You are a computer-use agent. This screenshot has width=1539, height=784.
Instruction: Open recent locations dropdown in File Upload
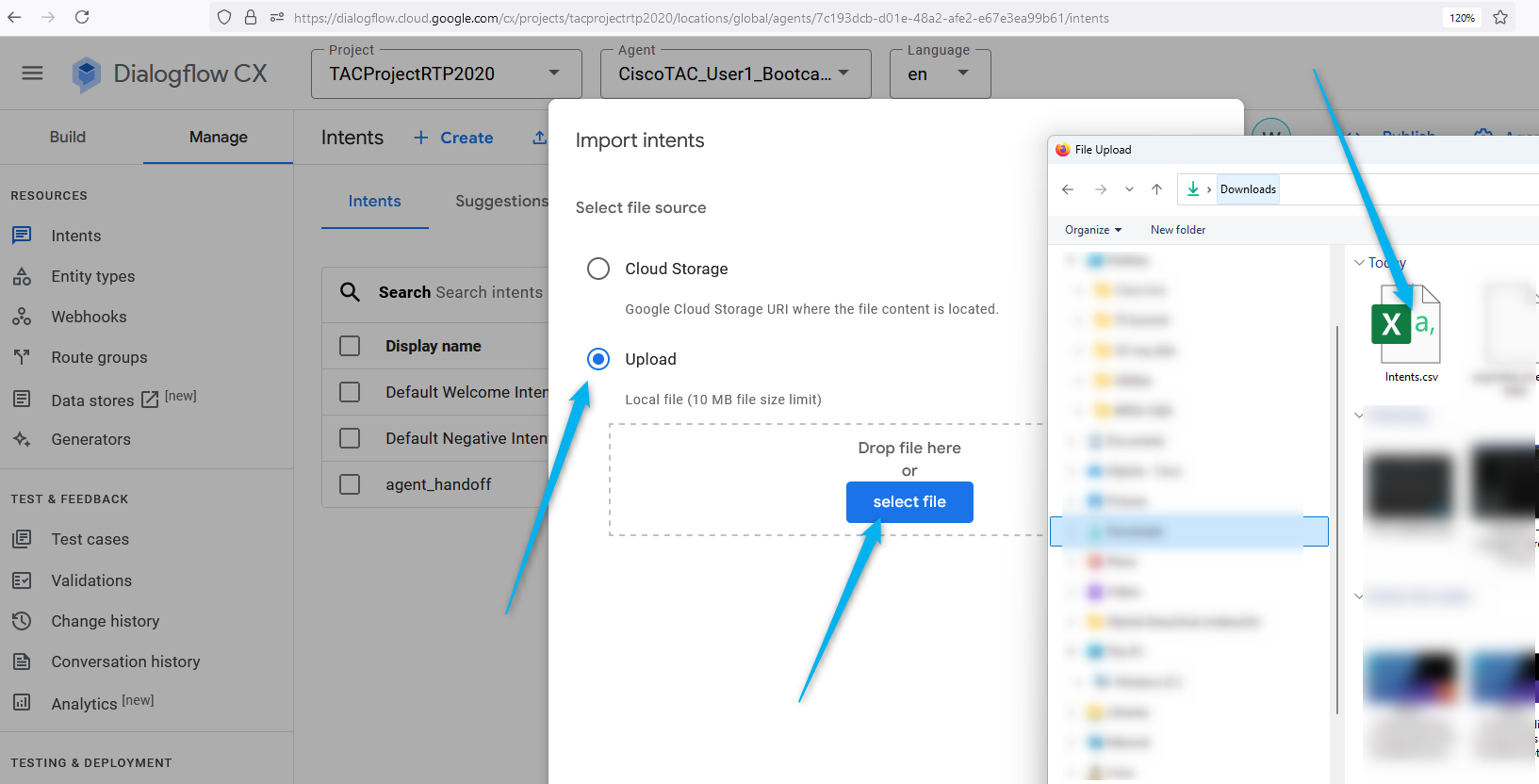coord(1129,189)
